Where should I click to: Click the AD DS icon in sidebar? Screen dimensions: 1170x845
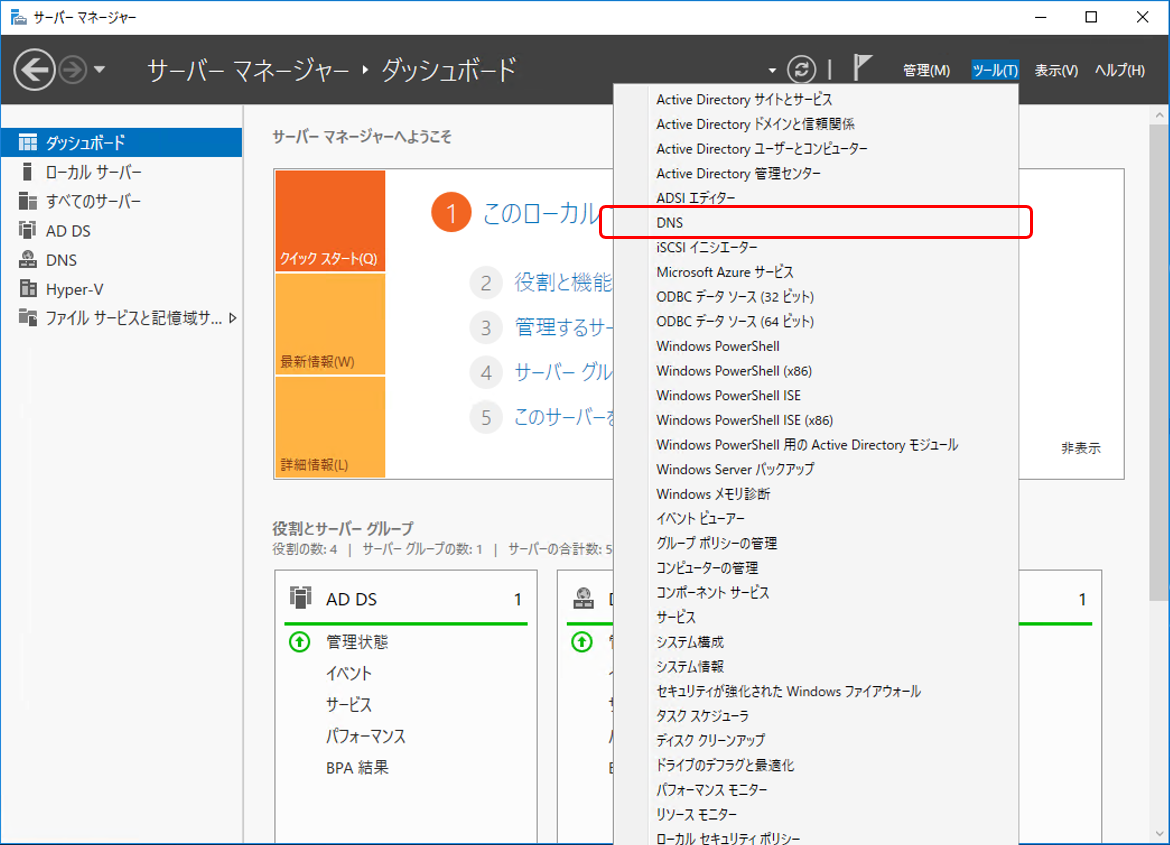28,230
